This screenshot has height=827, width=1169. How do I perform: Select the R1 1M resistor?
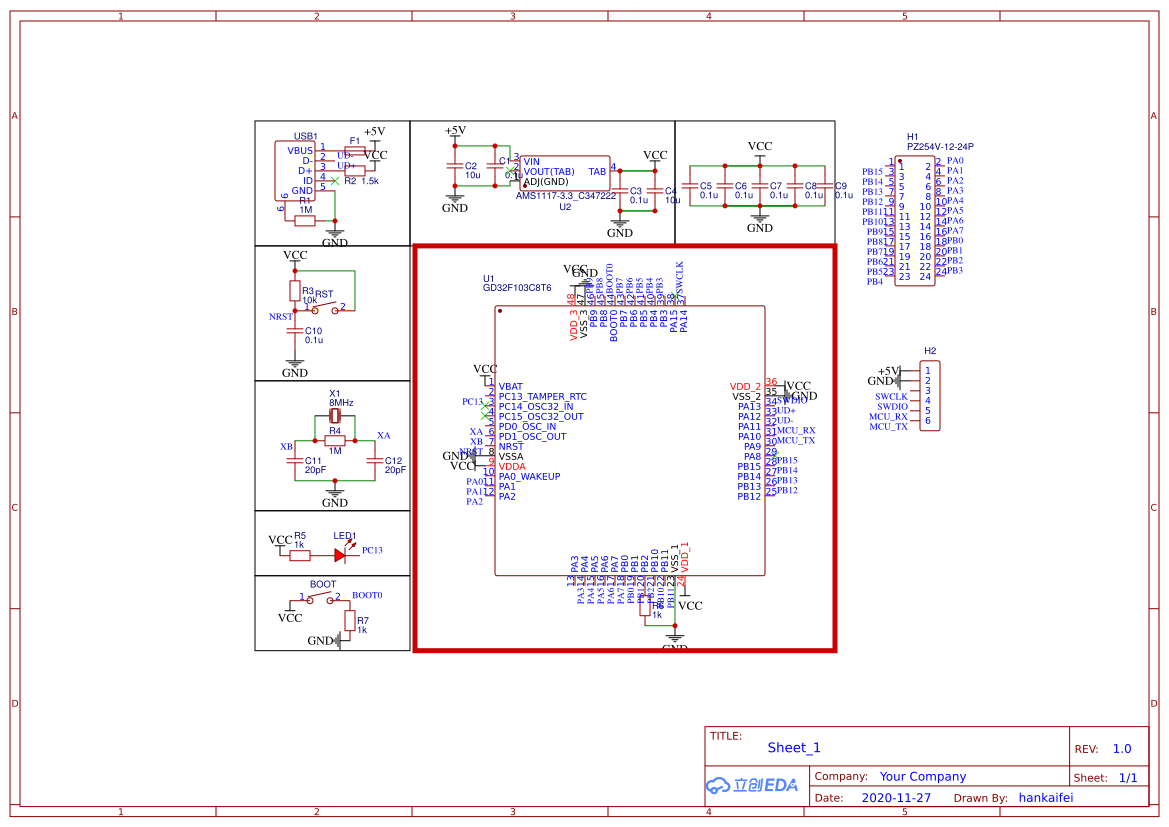305,221
